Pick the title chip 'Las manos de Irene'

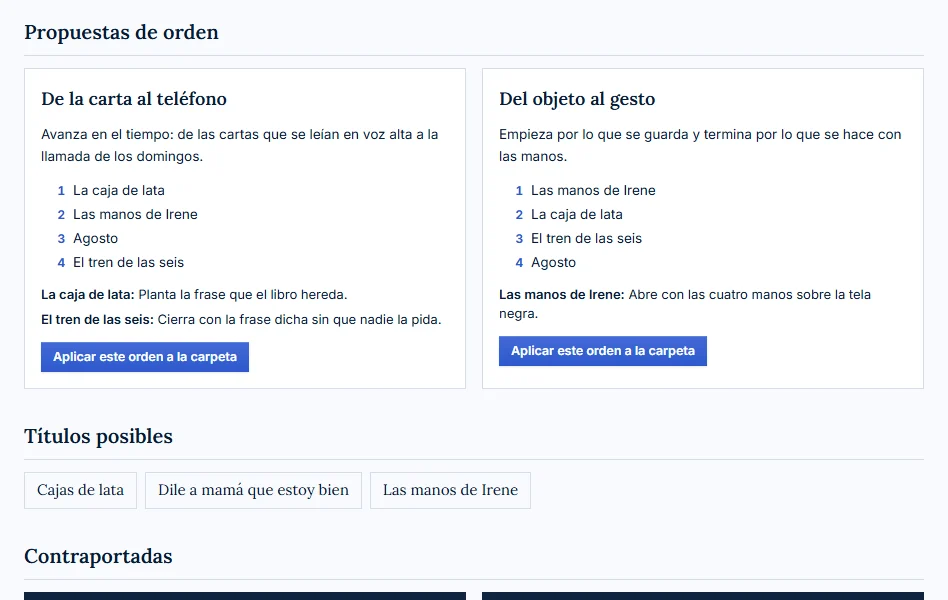(450, 490)
